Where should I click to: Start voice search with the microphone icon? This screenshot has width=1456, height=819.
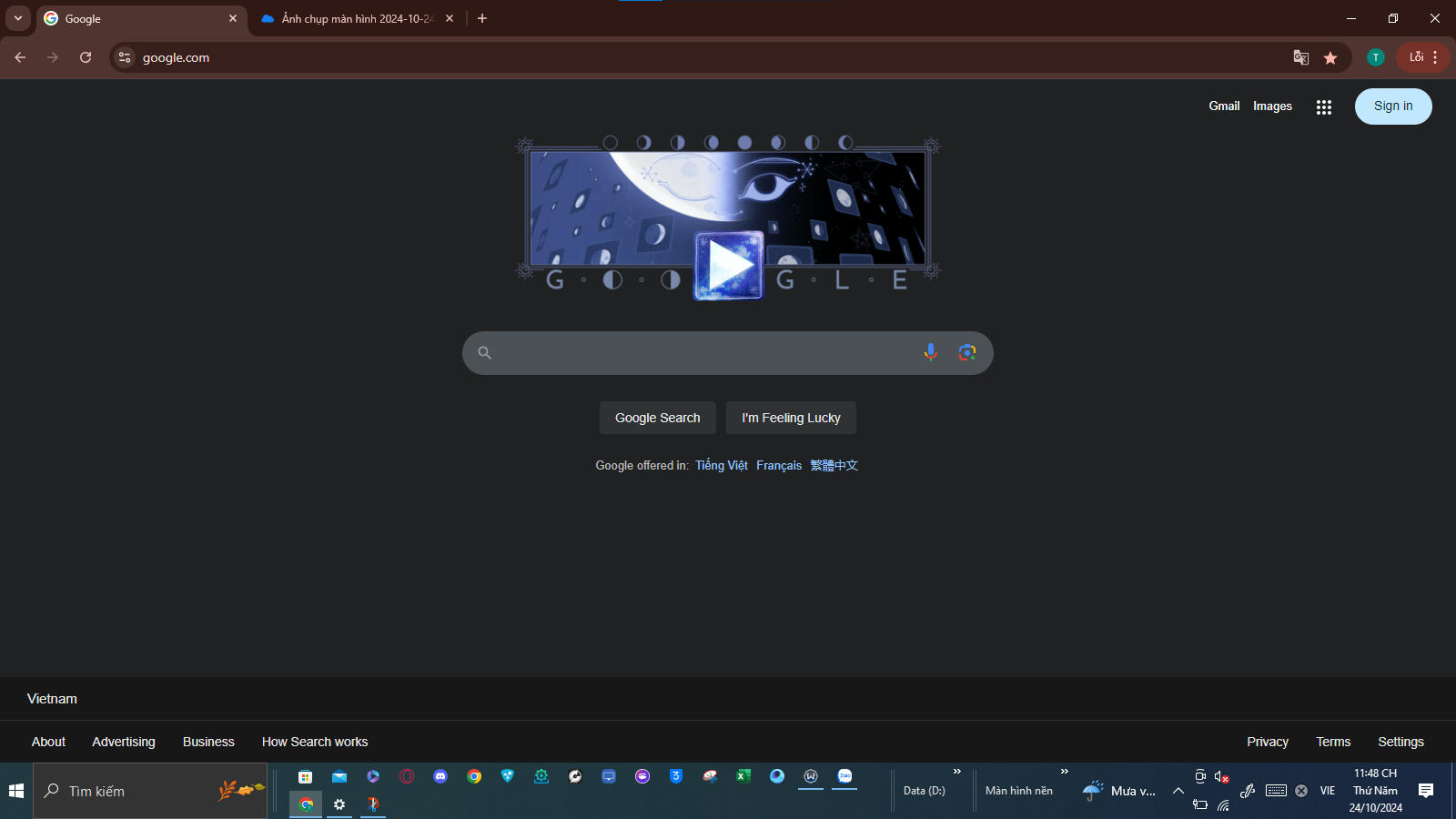pyautogui.click(x=930, y=352)
